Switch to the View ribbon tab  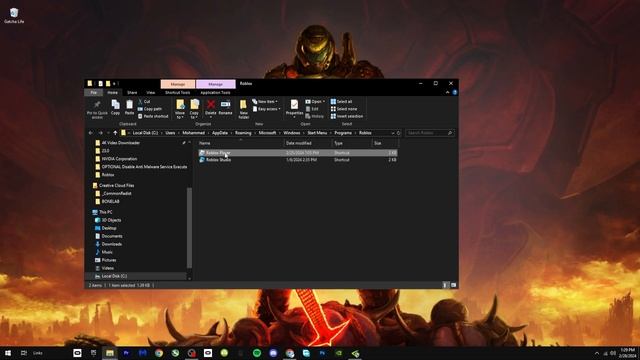[151, 93]
